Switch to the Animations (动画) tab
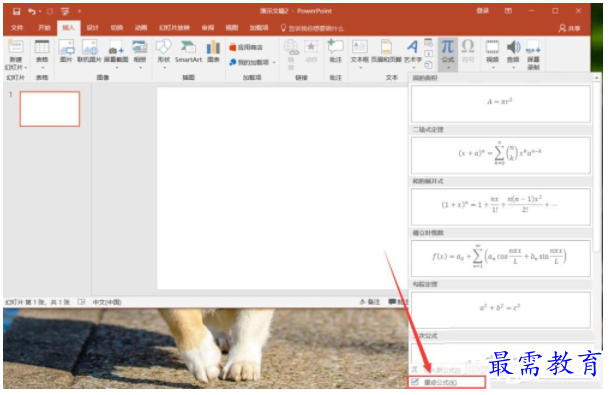 coord(141,28)
